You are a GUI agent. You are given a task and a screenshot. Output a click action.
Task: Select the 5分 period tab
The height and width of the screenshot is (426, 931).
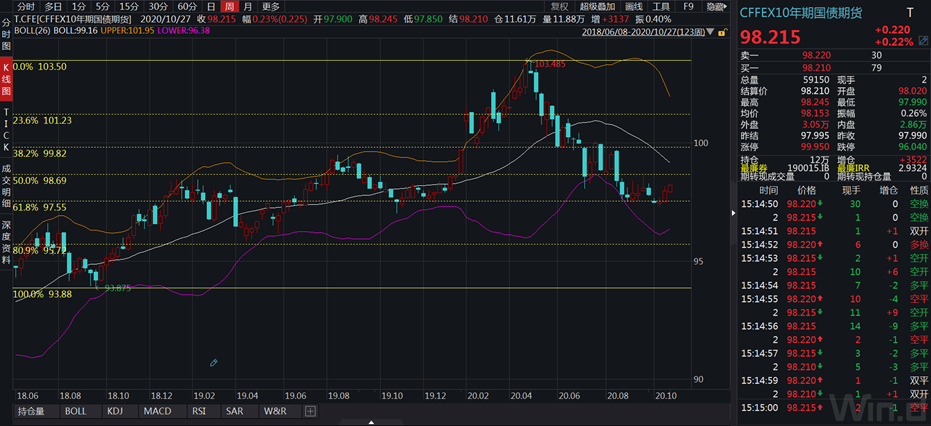(103, 7)
